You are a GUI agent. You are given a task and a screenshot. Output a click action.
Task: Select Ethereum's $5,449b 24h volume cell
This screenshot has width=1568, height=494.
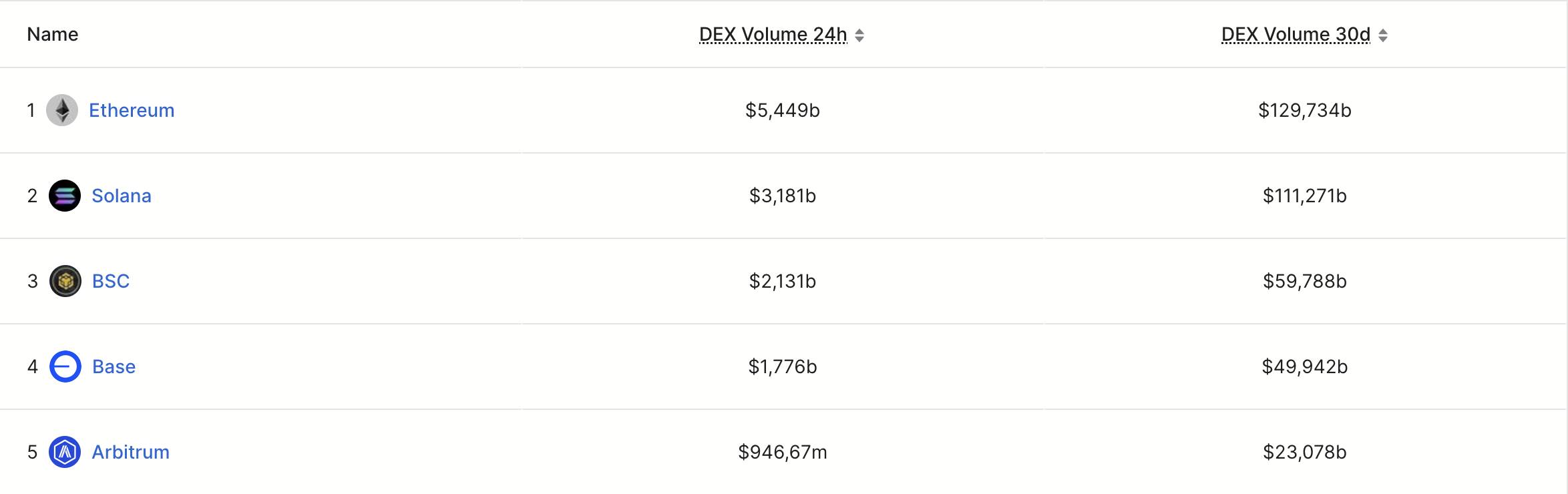[x=783, y=110]
